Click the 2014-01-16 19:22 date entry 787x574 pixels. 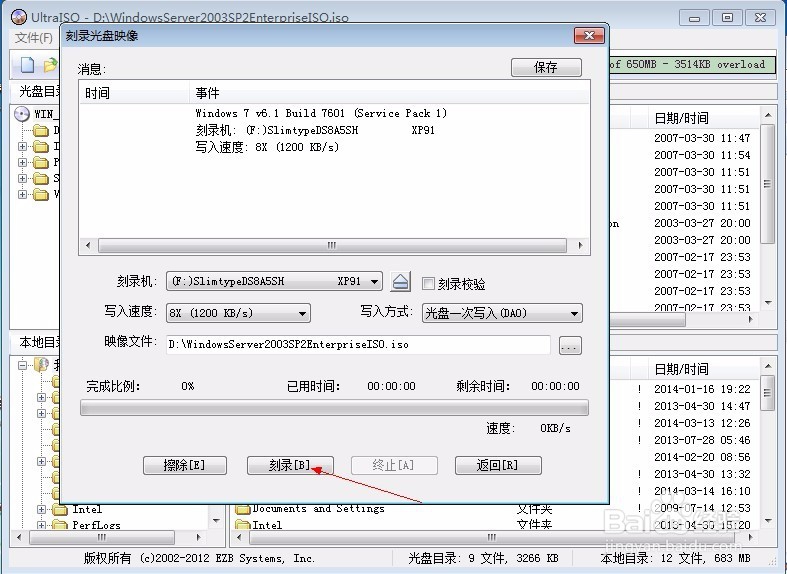[702, 389]
